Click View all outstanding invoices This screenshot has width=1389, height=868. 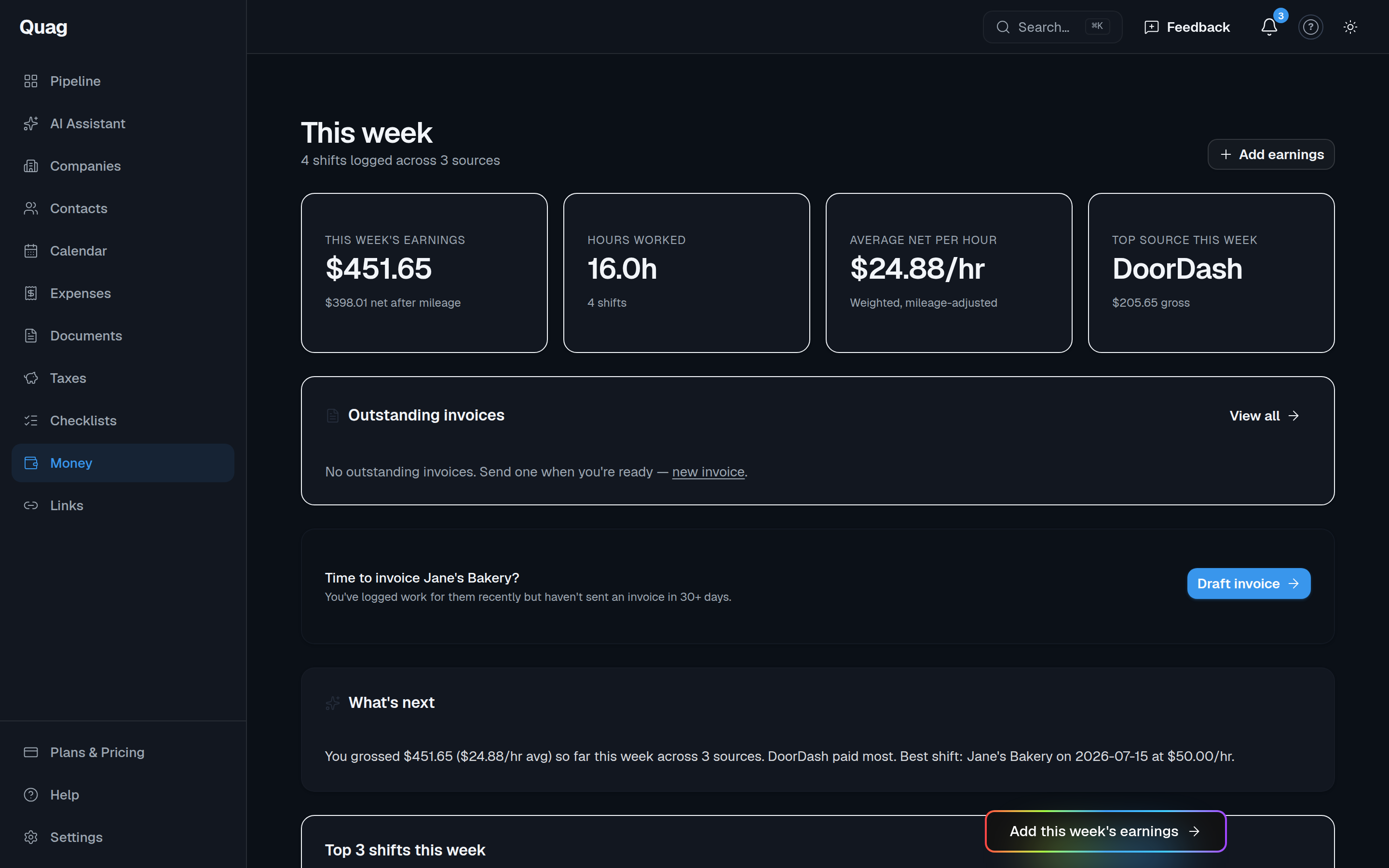(x=1265, y=416)
